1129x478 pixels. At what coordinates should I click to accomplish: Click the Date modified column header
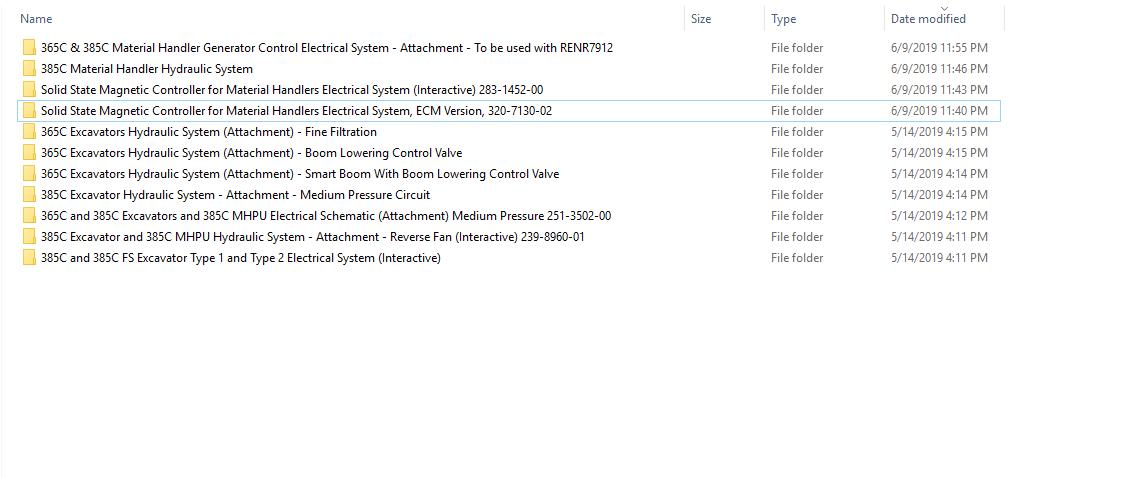(928, 19)
